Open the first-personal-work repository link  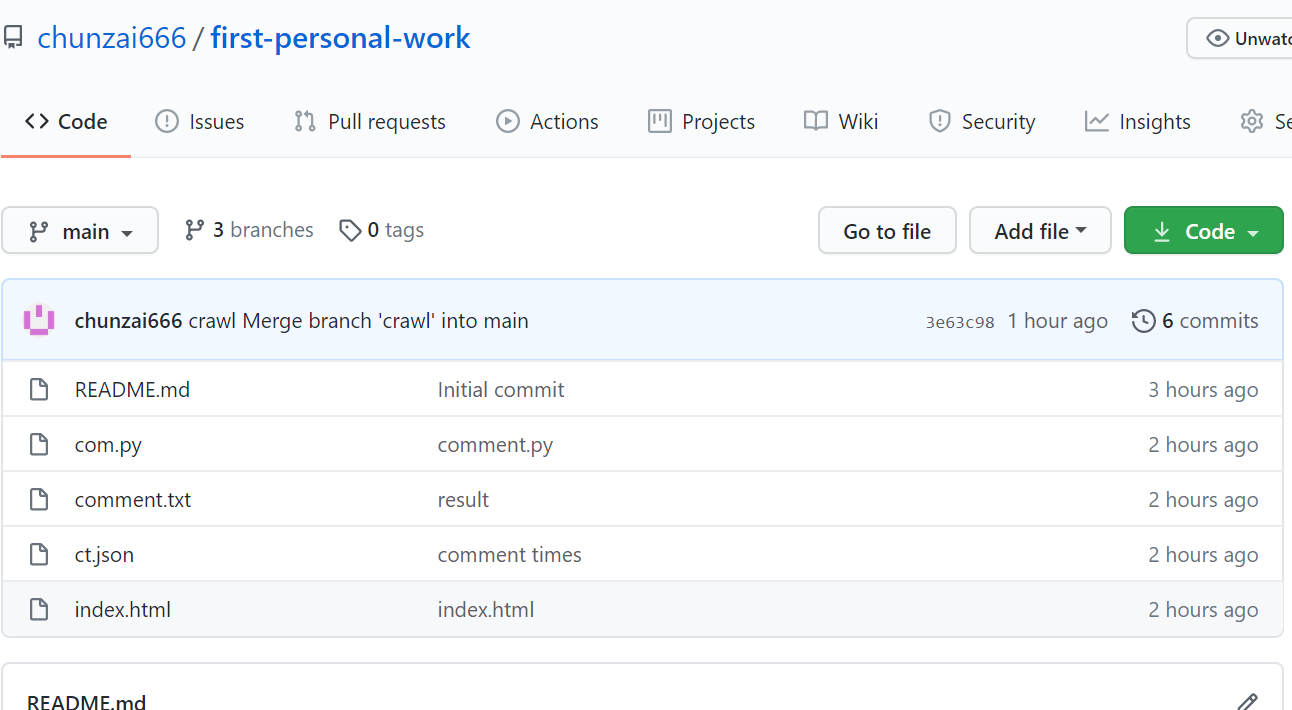coord(340,39)
